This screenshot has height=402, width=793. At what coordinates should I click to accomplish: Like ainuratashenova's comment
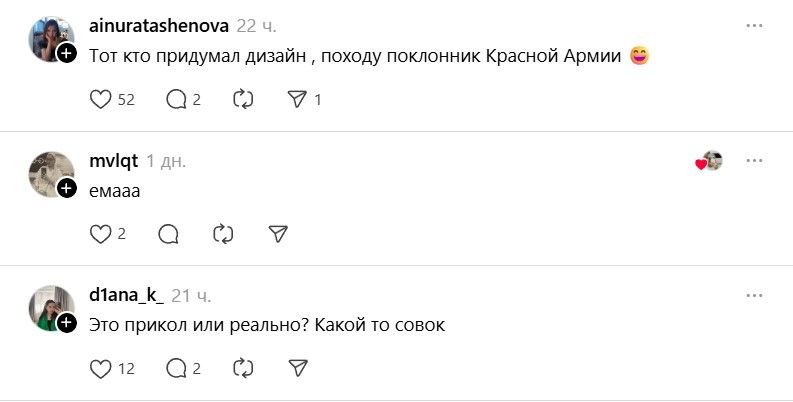click(100, 99)
